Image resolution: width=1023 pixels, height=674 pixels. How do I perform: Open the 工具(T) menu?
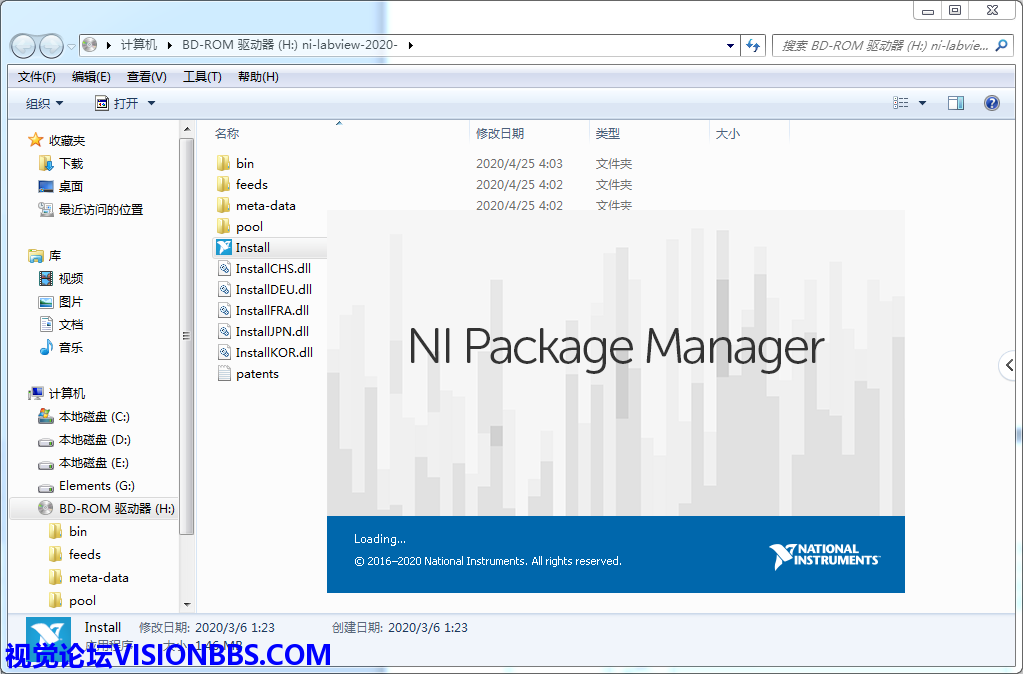pyautogui.click(x=202, y=77)
